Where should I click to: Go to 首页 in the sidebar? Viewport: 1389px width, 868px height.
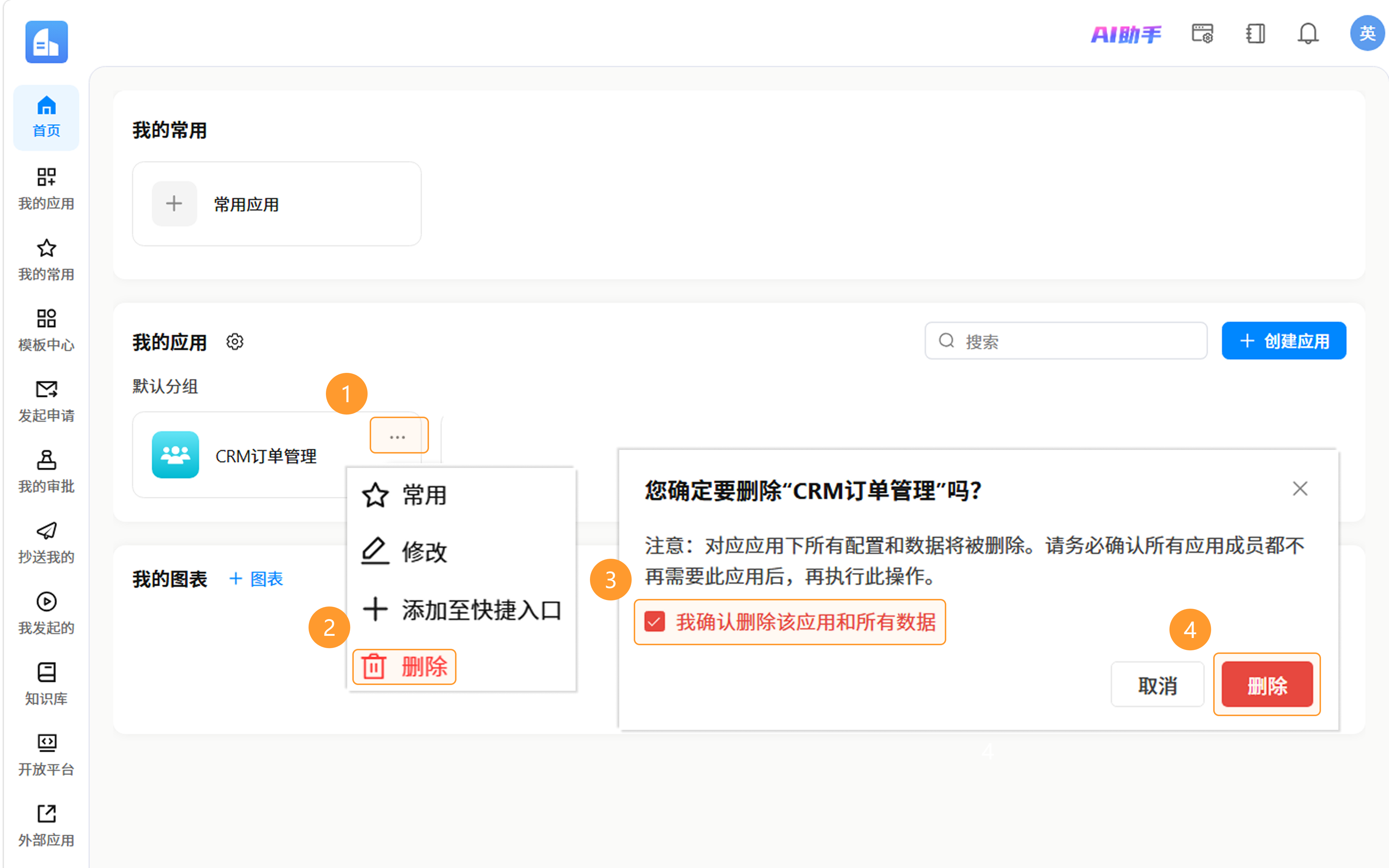[47, 117]
